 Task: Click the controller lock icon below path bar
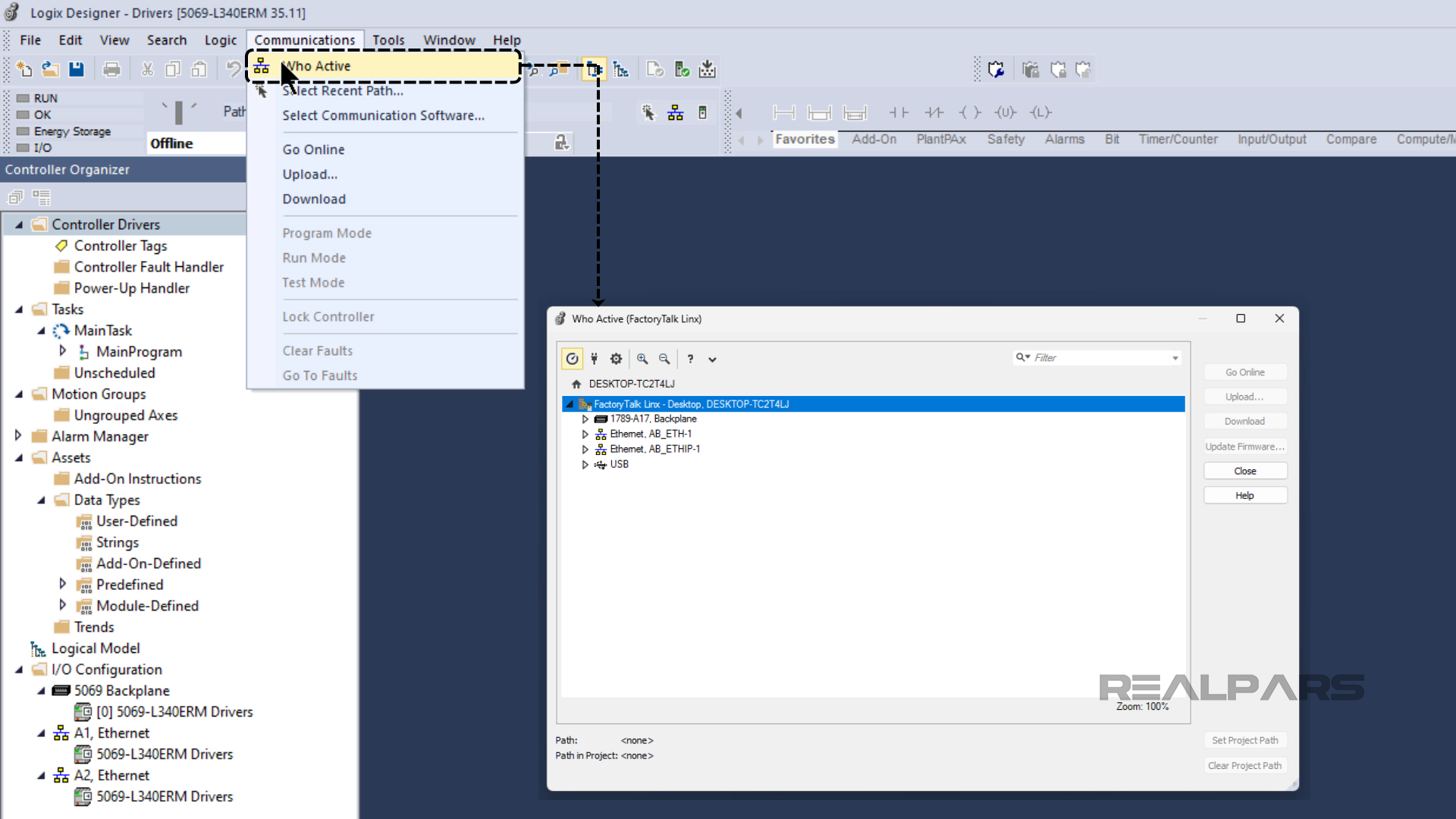point(561,143)
